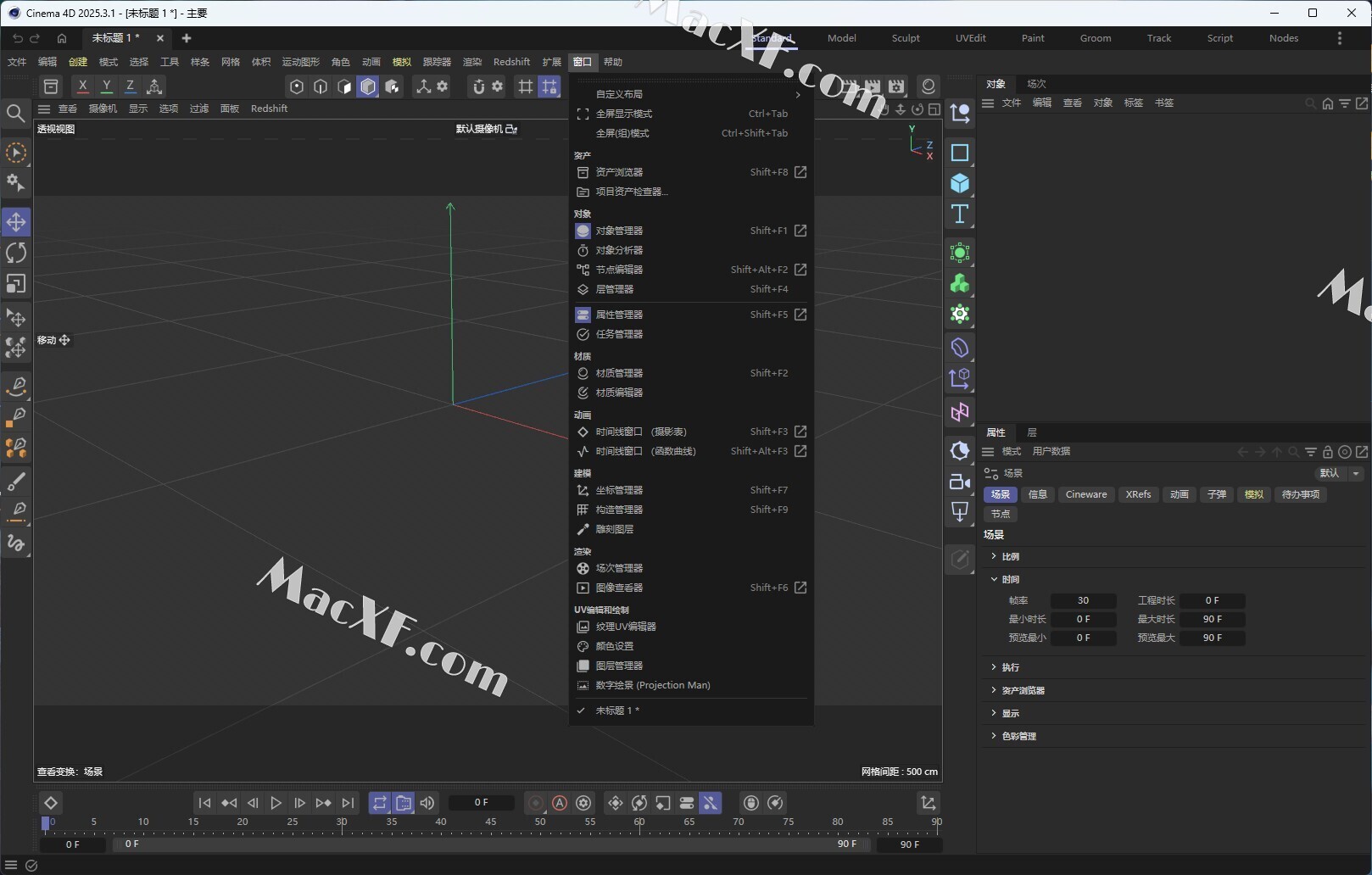
Task: Select the Paint layout tab
Action: (x=1033, y=38)
